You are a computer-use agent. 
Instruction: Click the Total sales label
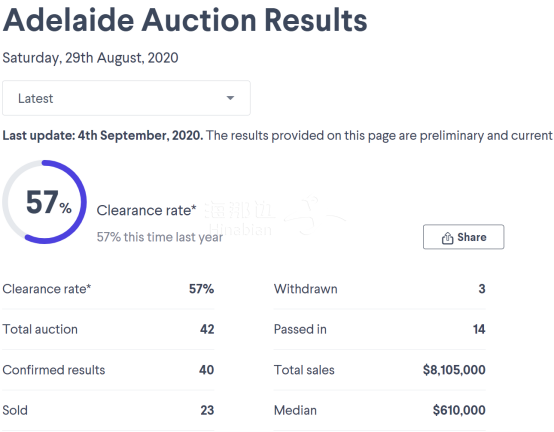click(x=304, y=370)
